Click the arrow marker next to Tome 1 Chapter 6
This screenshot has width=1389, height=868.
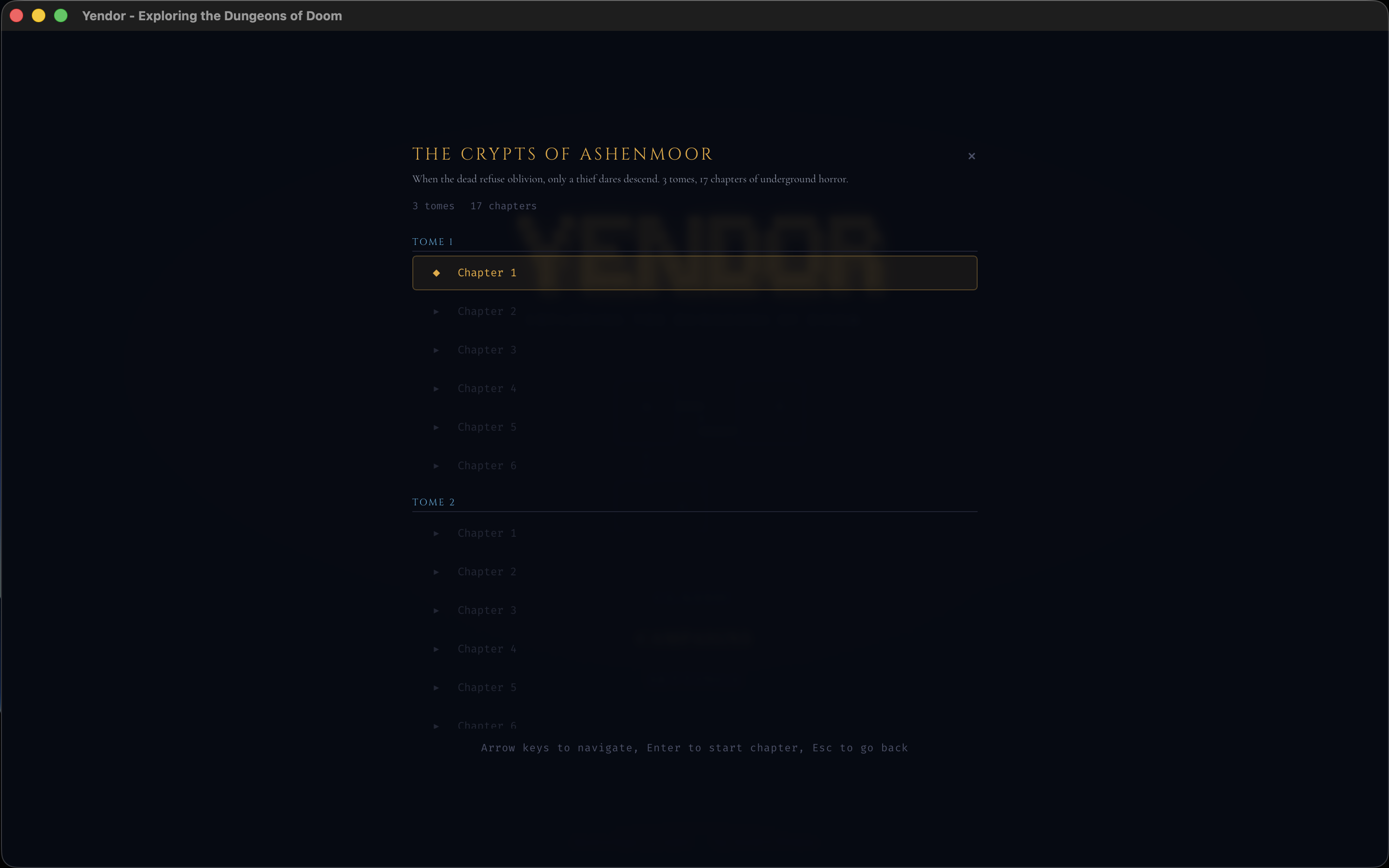[x=436, y=465]
